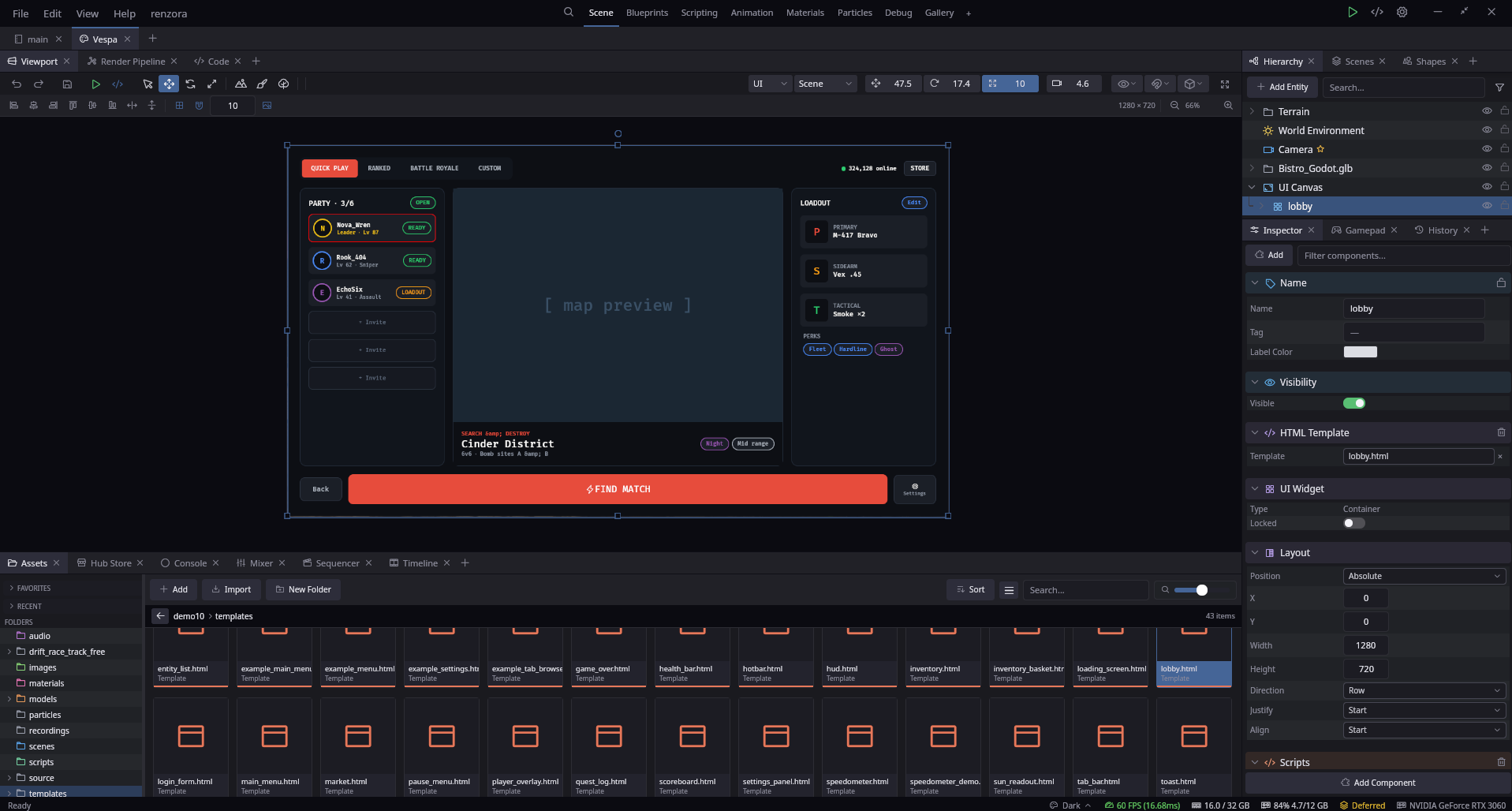This screenshot has height=811, width=1512.
Task: Click the FIND MATCH button in the preview
Action: tap(618, 489)
